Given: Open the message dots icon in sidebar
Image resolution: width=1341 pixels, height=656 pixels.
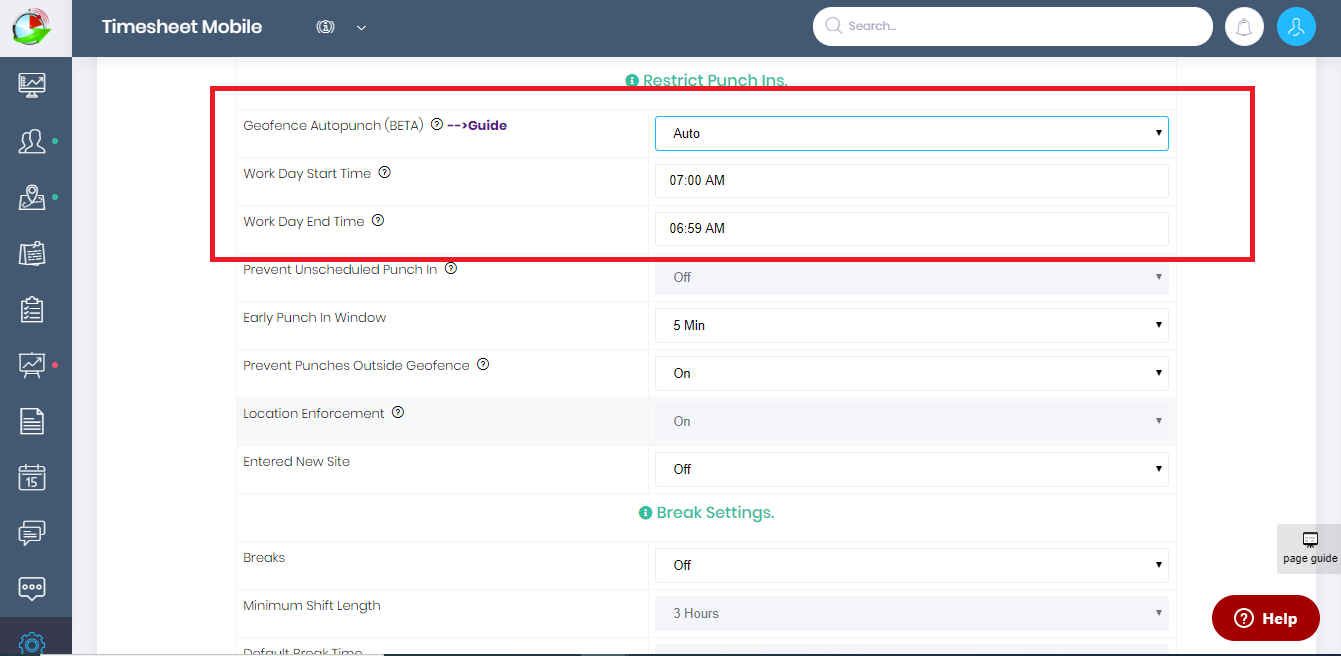Looking at the screenshot, I should point(32,589).
